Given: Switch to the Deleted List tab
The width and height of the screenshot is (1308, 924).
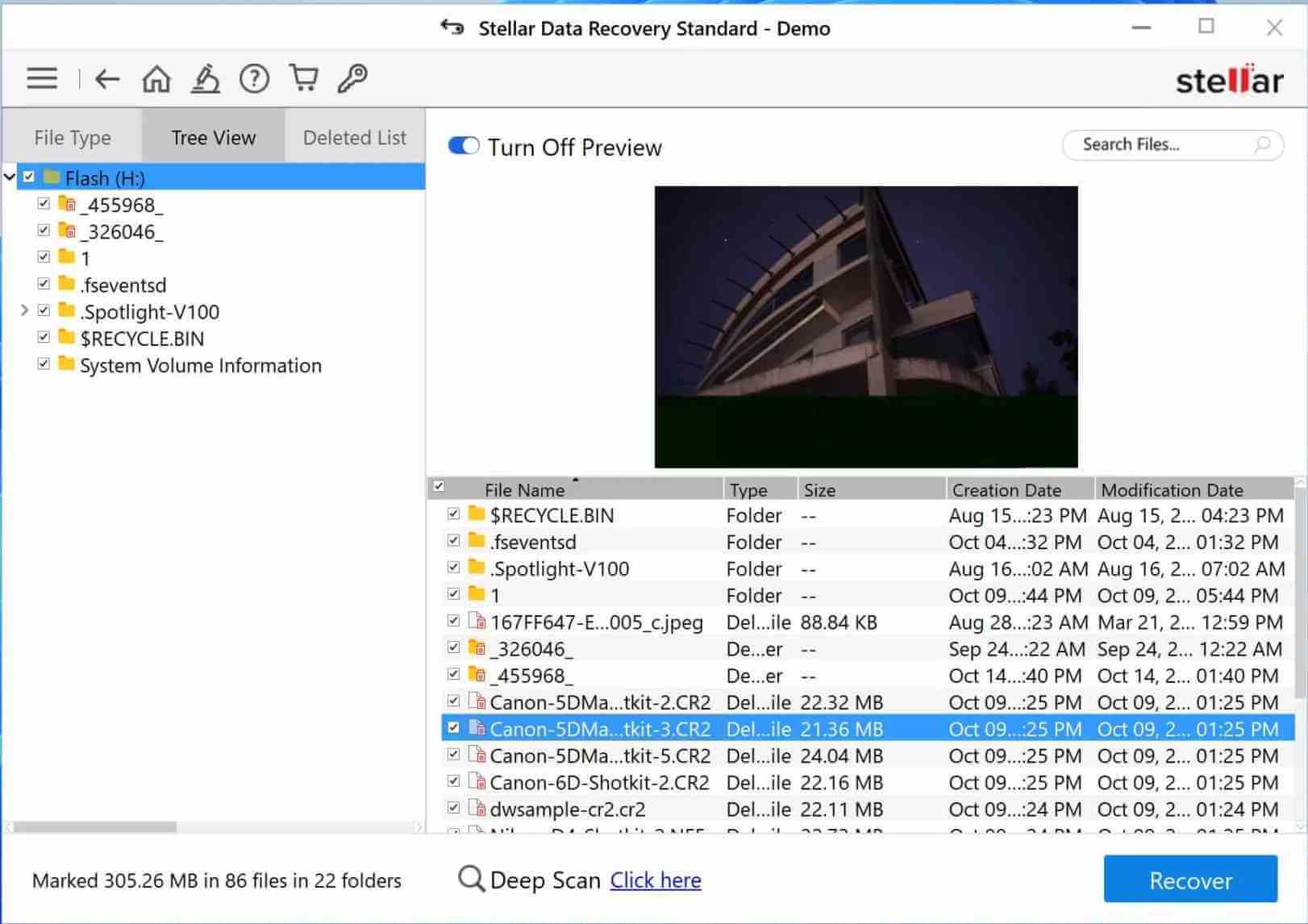Looking at the screenshot, I should point(354,138).
